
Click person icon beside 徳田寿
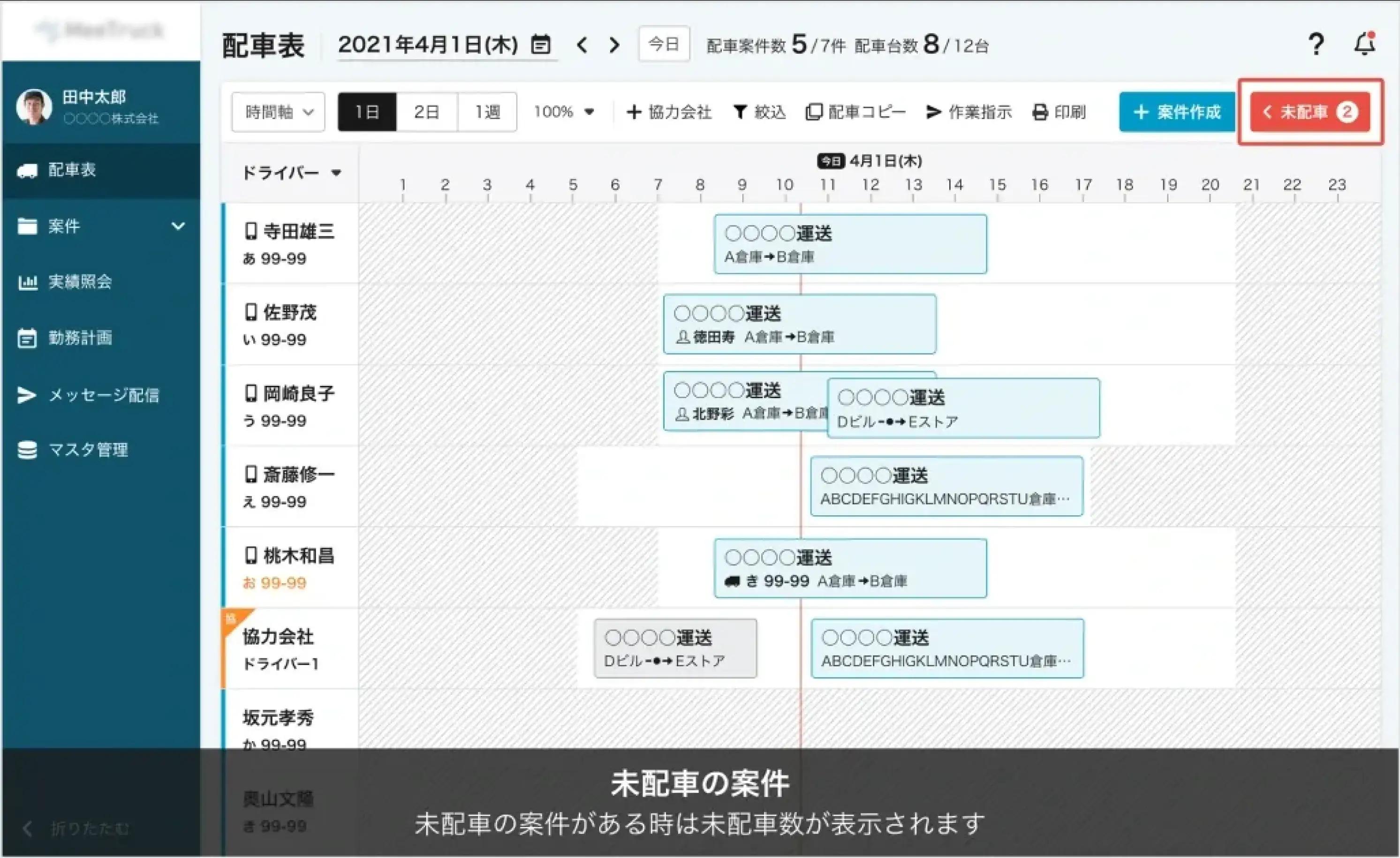pos(682,337)
